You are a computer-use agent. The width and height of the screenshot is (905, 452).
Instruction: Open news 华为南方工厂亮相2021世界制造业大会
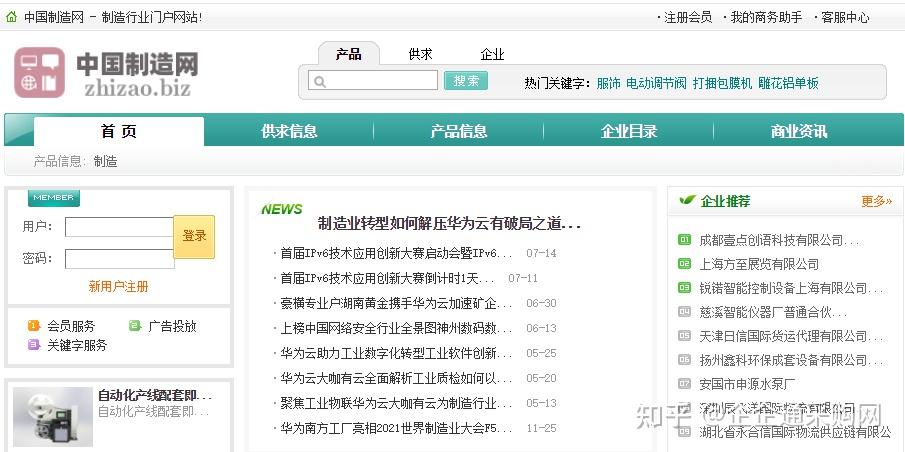396,428
